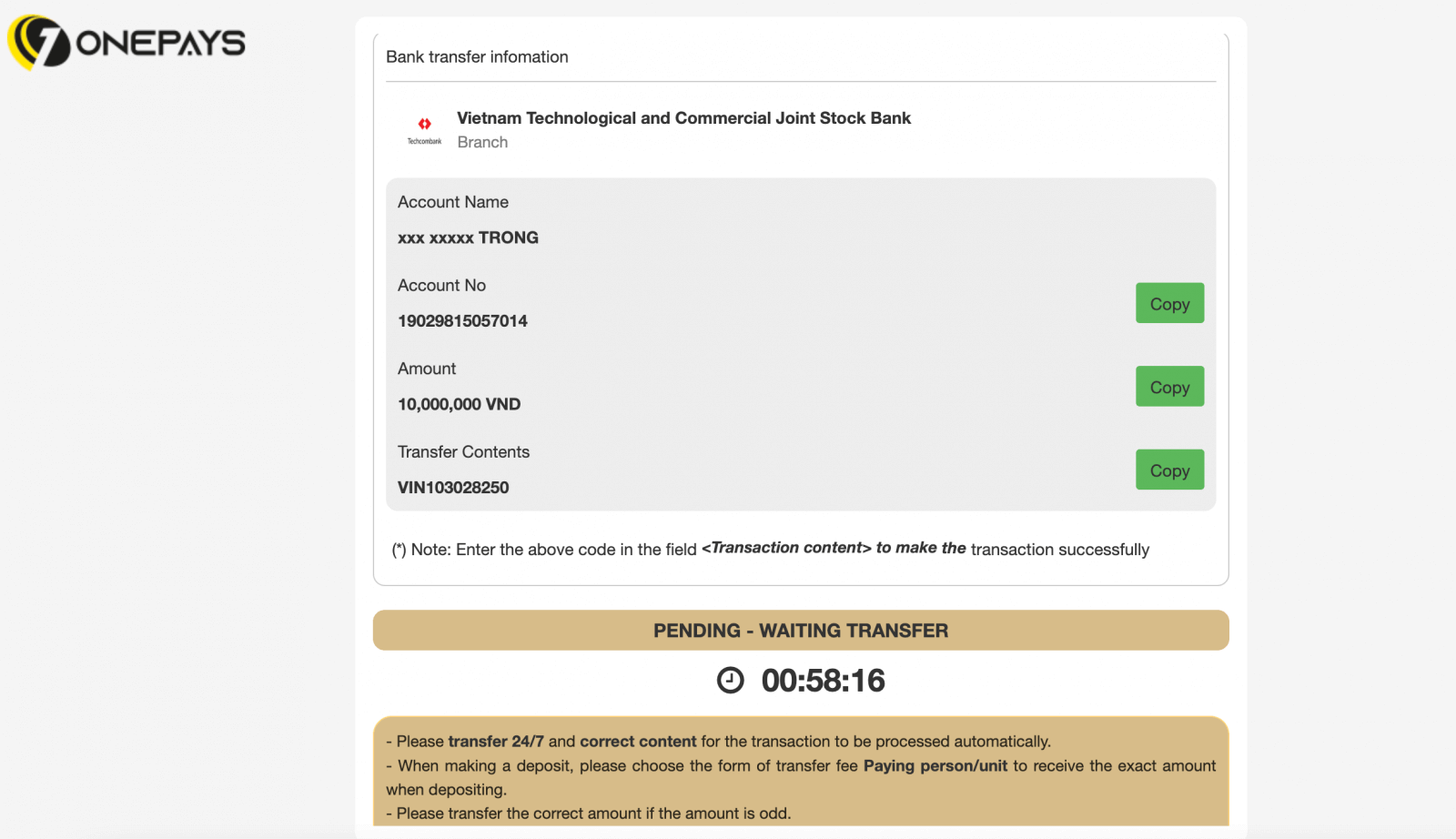
Task: Select the account number 19029815057014
Action: click(x=462, y=321)
